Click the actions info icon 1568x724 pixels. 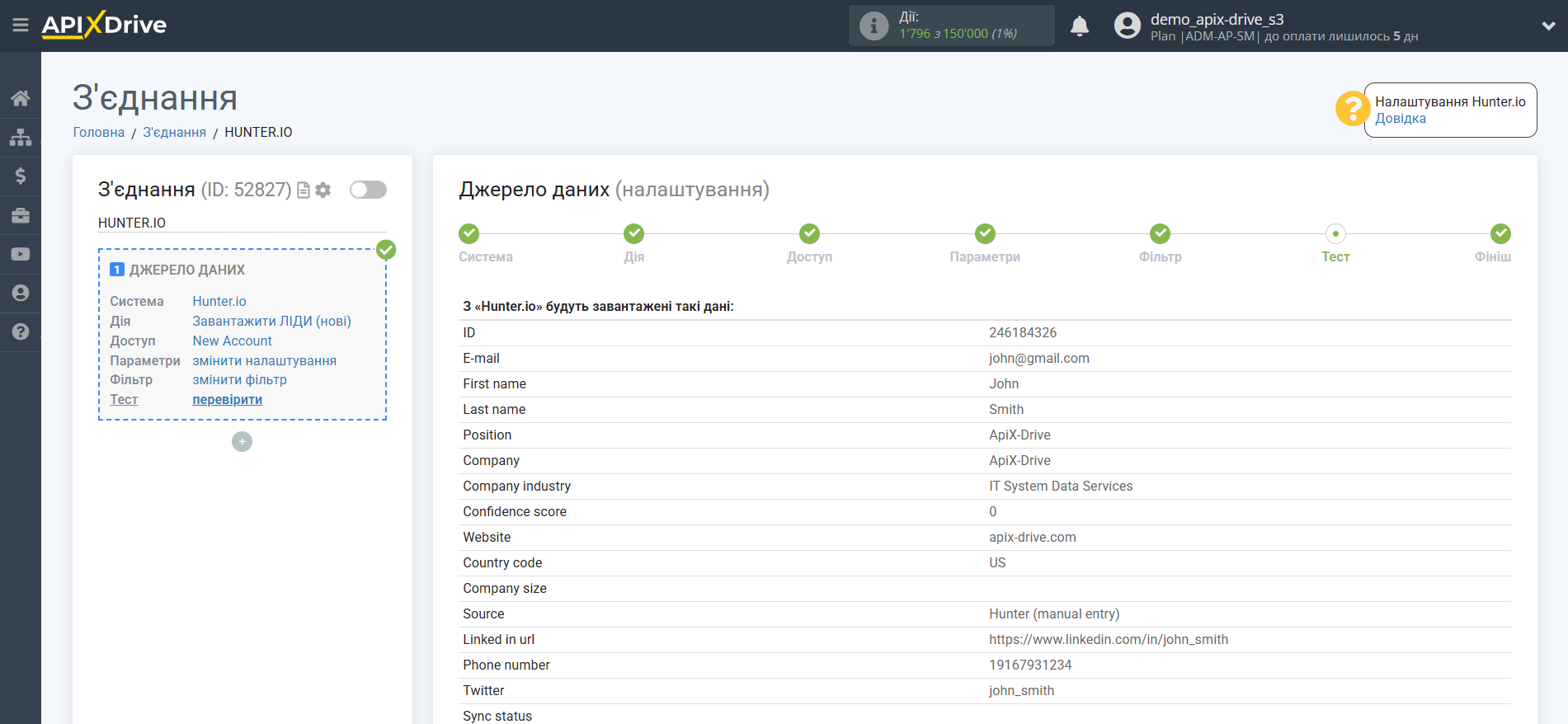pos(873,26)
